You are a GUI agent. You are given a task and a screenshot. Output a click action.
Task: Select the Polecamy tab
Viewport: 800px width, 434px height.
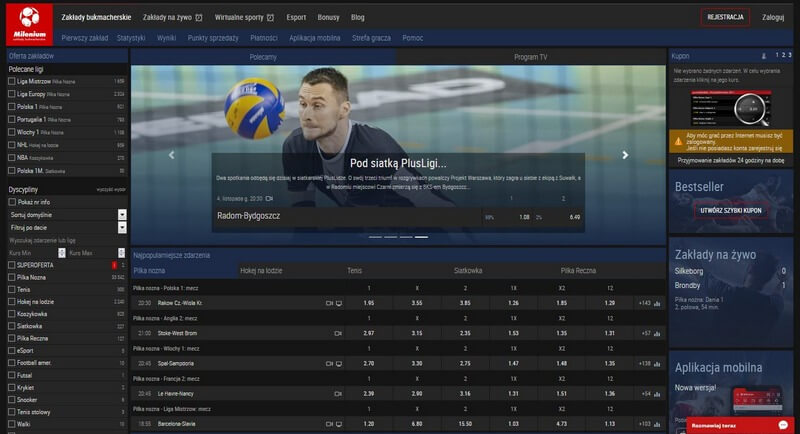pos(263,57)
